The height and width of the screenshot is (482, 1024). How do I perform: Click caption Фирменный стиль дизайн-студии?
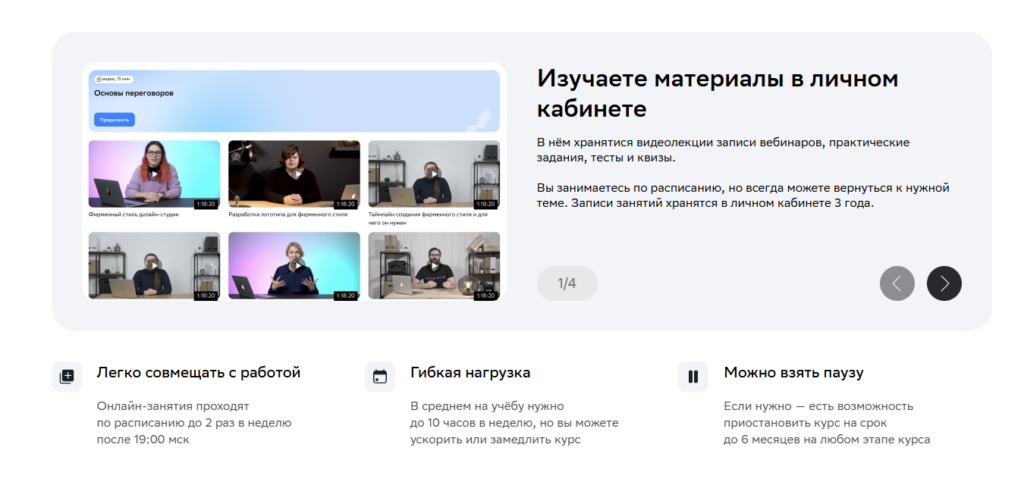134,214
